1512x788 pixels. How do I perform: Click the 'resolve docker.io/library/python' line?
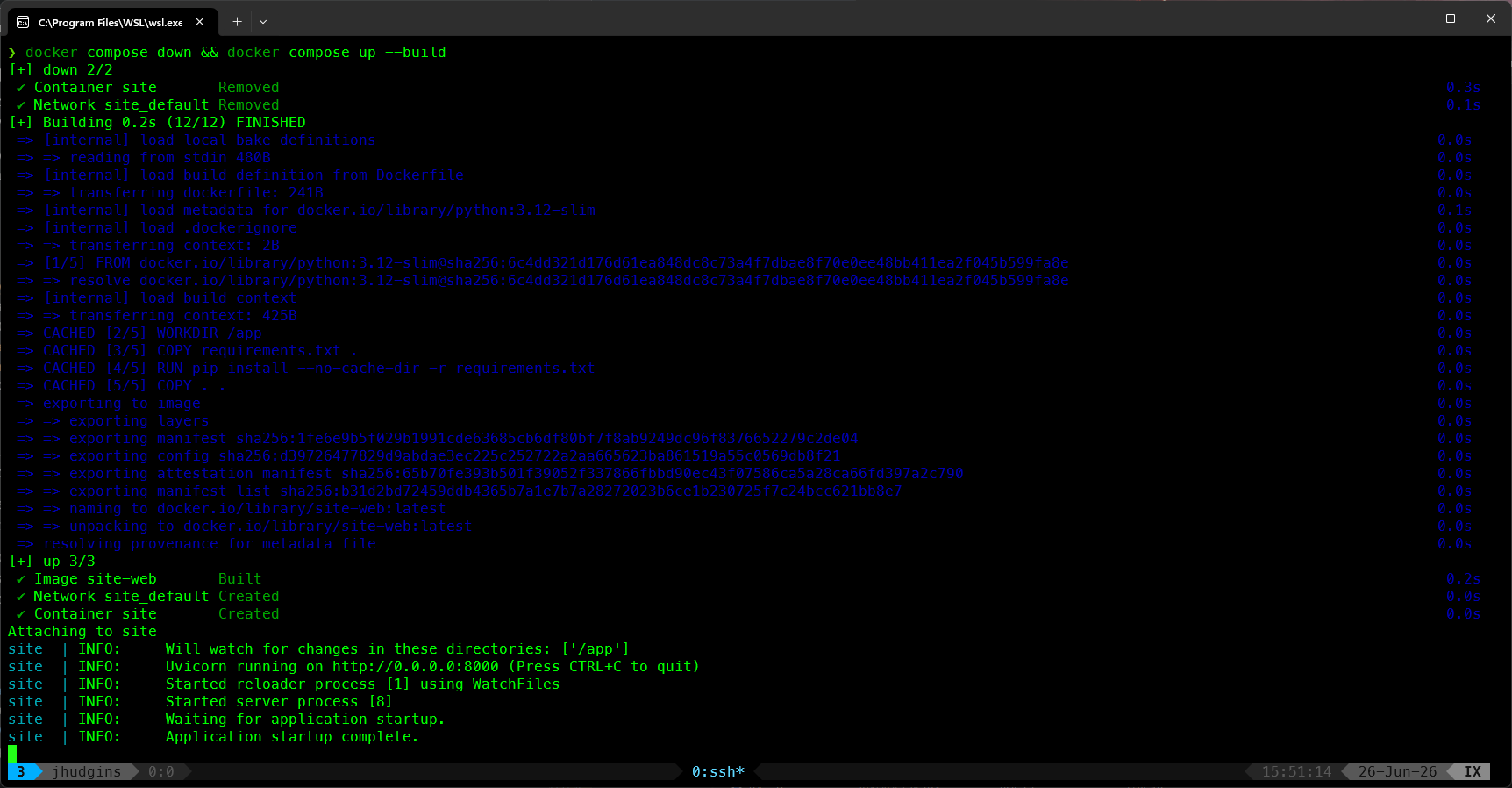[543, 281]
